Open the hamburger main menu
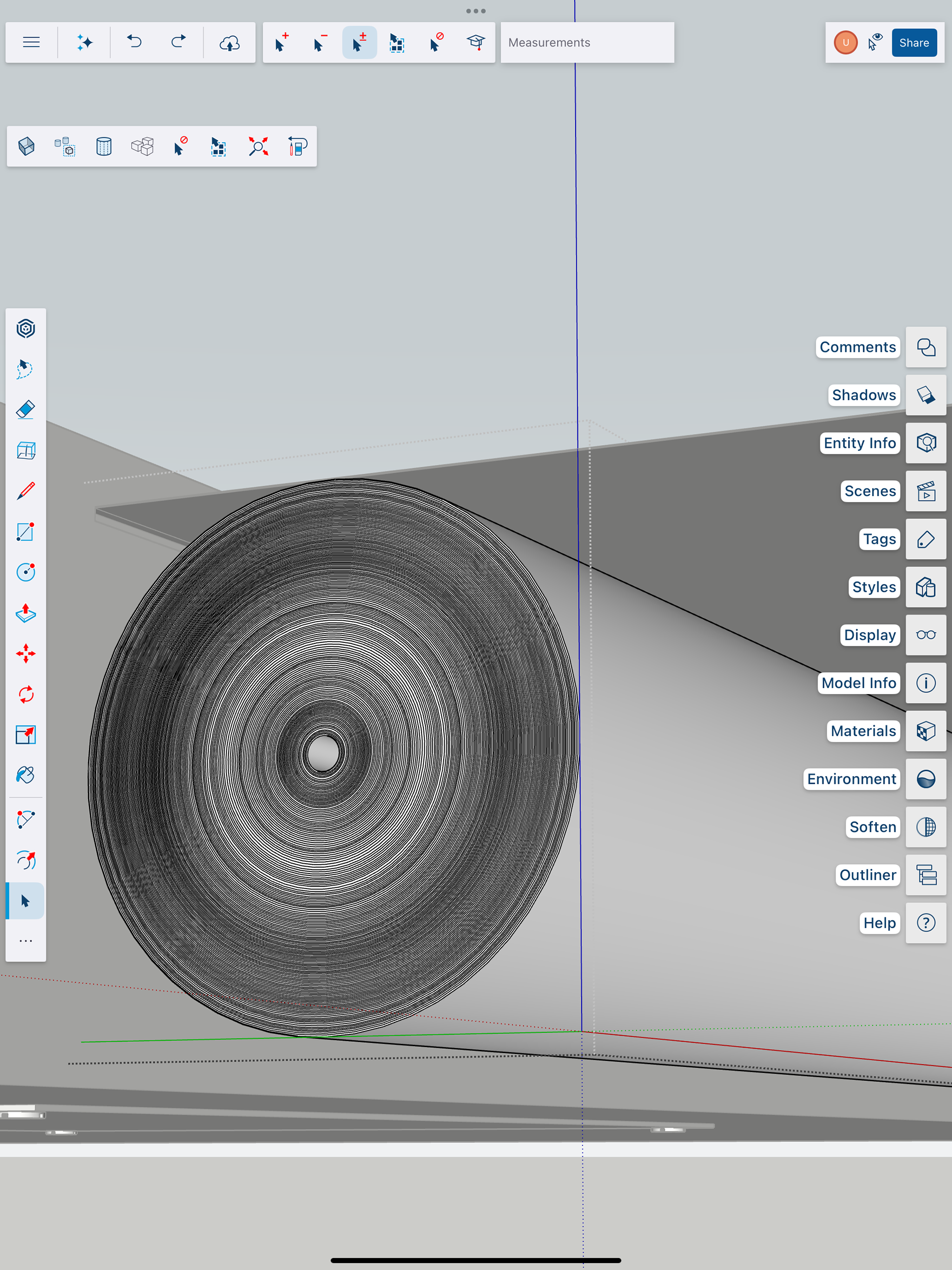Screen dimensions: 952x1270 click(31, 43)
